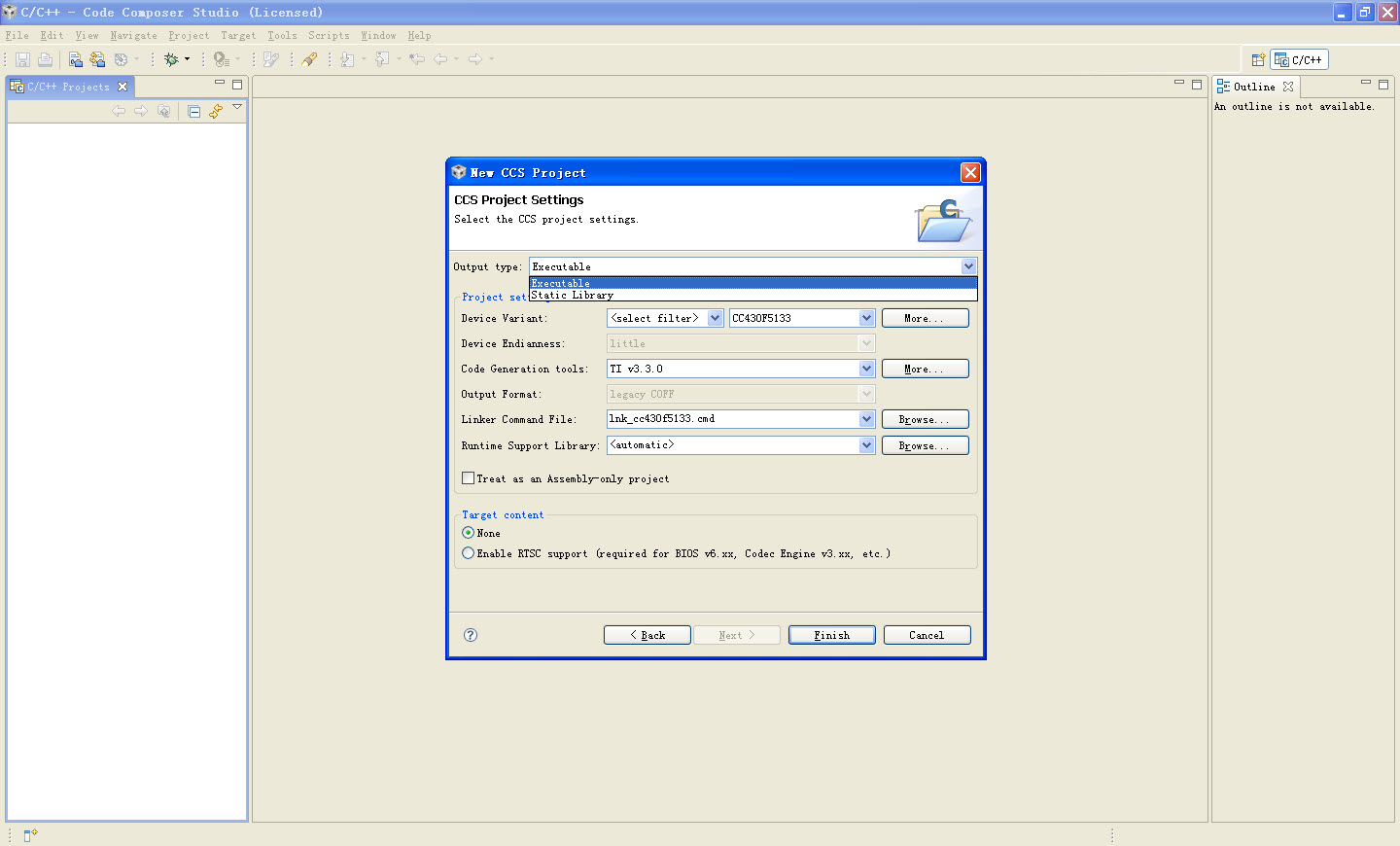Choose Executable in the Output type list
The height and width of the screenshot is (846, 1400).
pyautogui.click(x=753, y=283)
